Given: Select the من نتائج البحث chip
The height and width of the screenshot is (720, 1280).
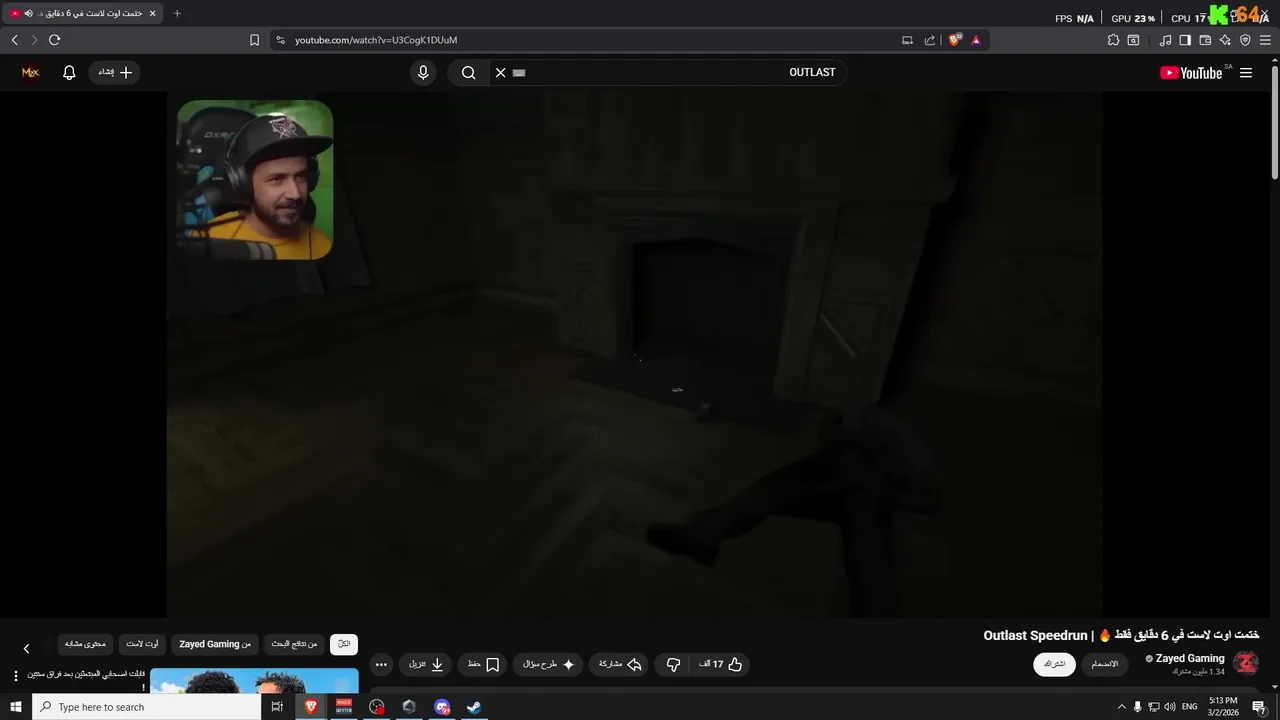Looking at the screenshot, I should click(294, 644).
